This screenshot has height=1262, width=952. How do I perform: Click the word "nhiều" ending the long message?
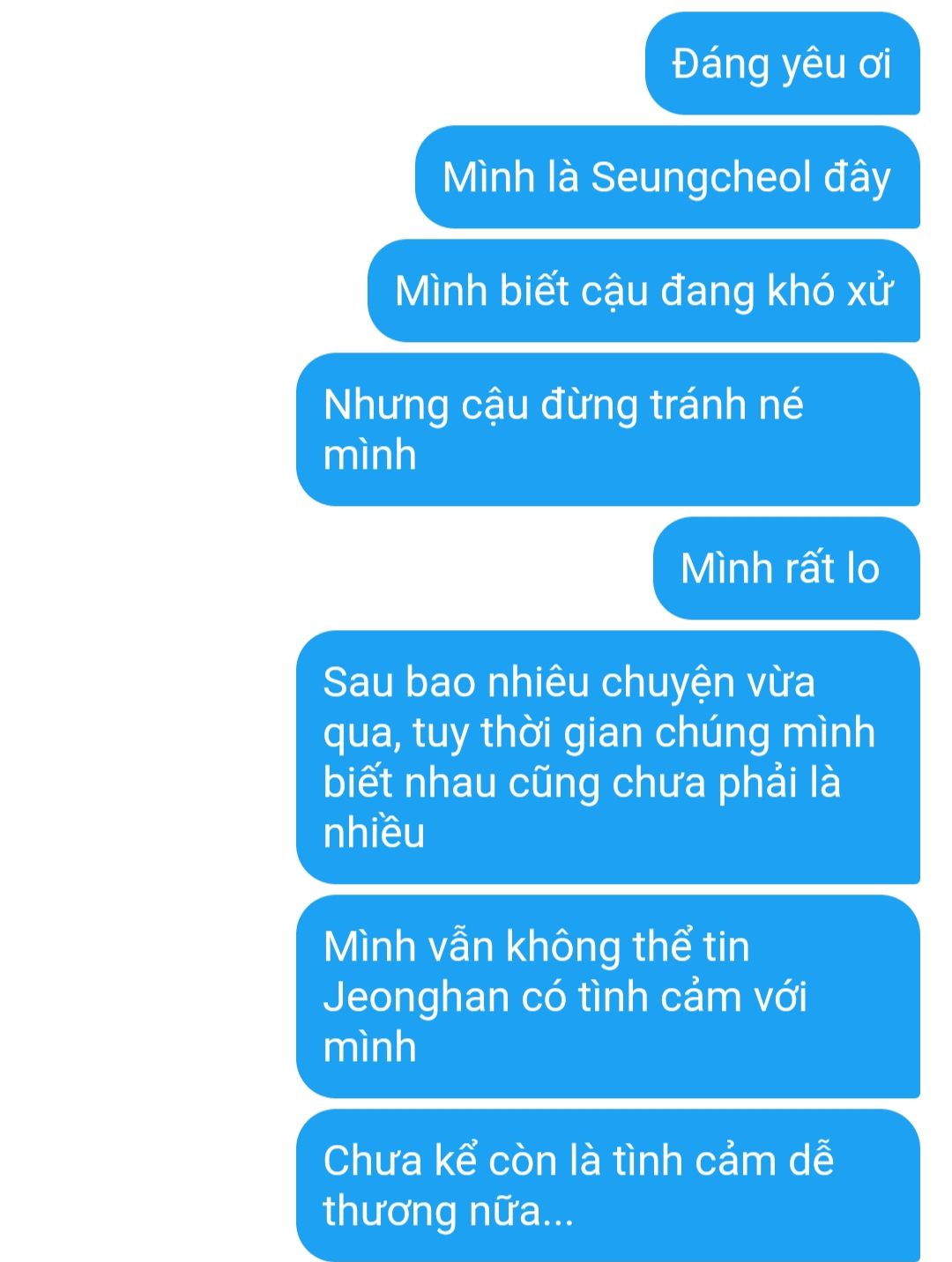tap(374, 833)
